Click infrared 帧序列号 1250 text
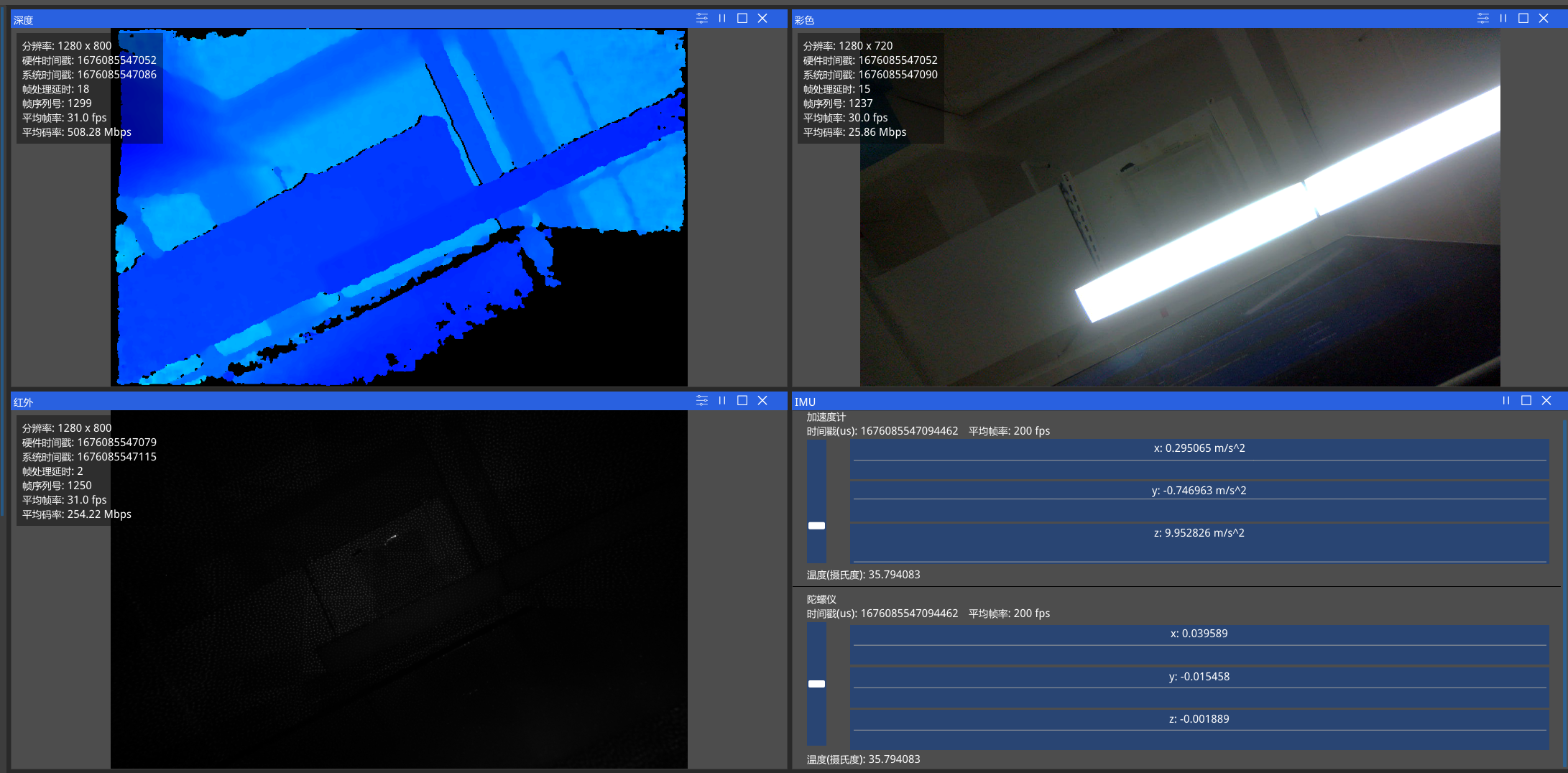1568x773 pixels. click(57, 486)
